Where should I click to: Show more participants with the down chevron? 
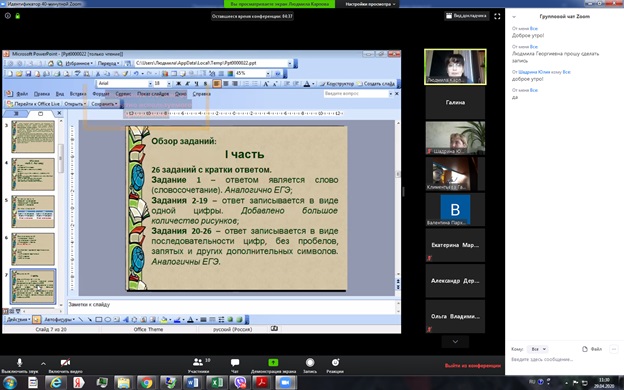[455, 341]
